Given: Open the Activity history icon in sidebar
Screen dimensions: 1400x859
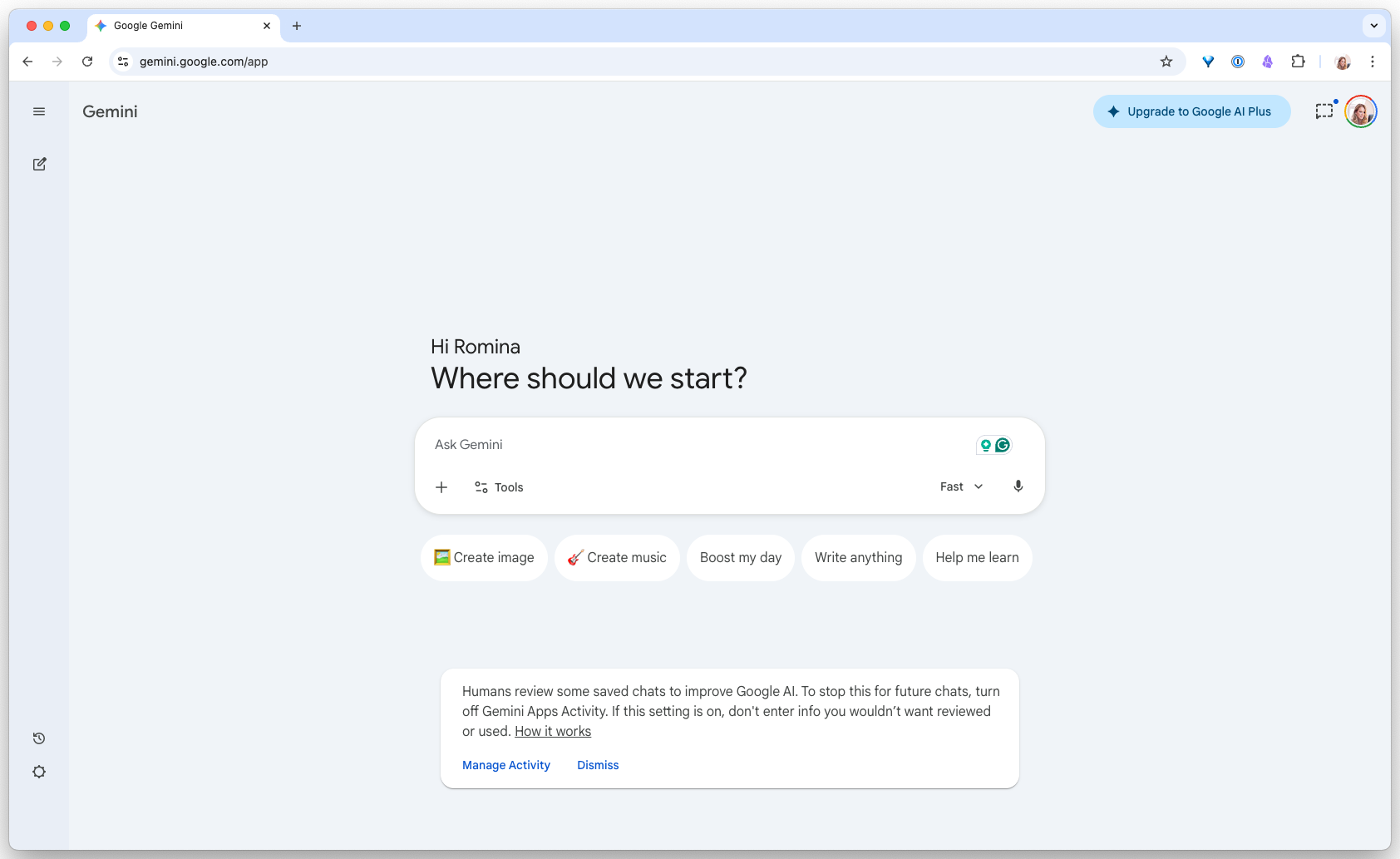Looking at the screenshot, I should (x=39, y=738).
